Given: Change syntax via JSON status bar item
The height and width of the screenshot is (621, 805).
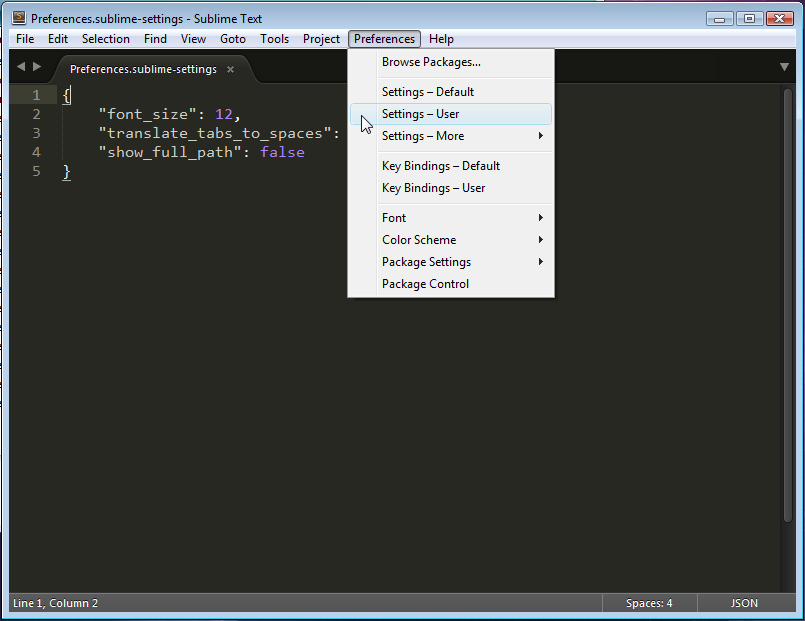Looking at the screenshot, I should click(x=743, y=603).
